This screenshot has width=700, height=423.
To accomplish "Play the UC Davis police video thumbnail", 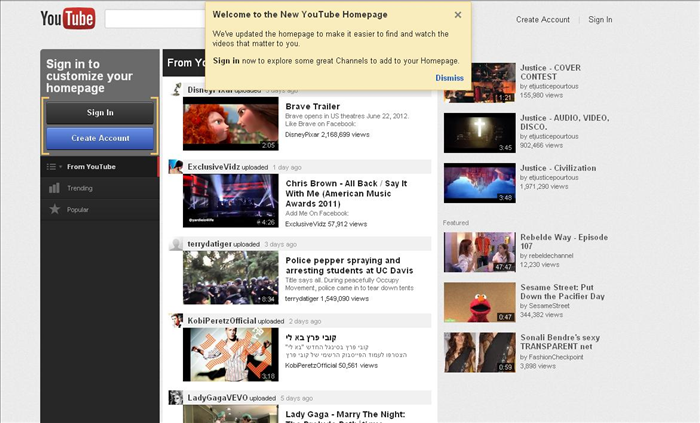I will (x=231, y=278).
